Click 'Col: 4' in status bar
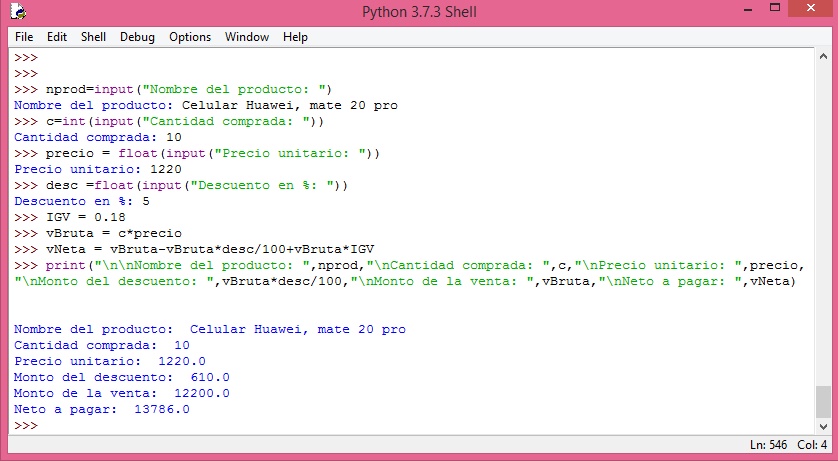This screenshot has width=838, height=461. click(x=812, y=445)
